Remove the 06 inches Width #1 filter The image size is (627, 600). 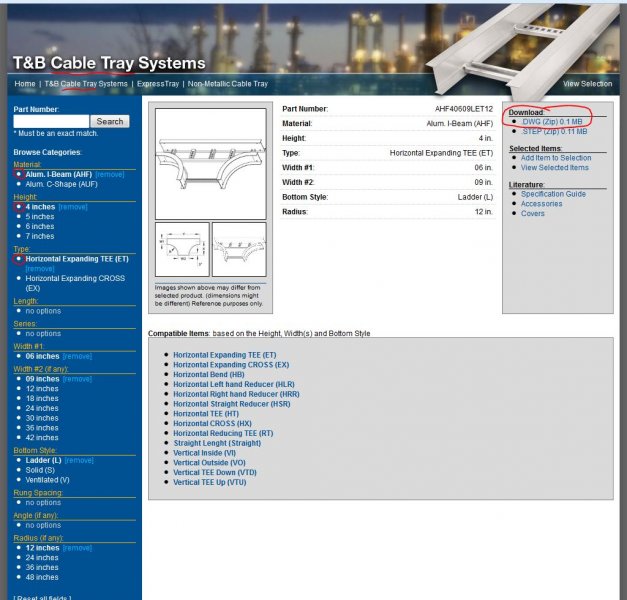pos(77,356)
